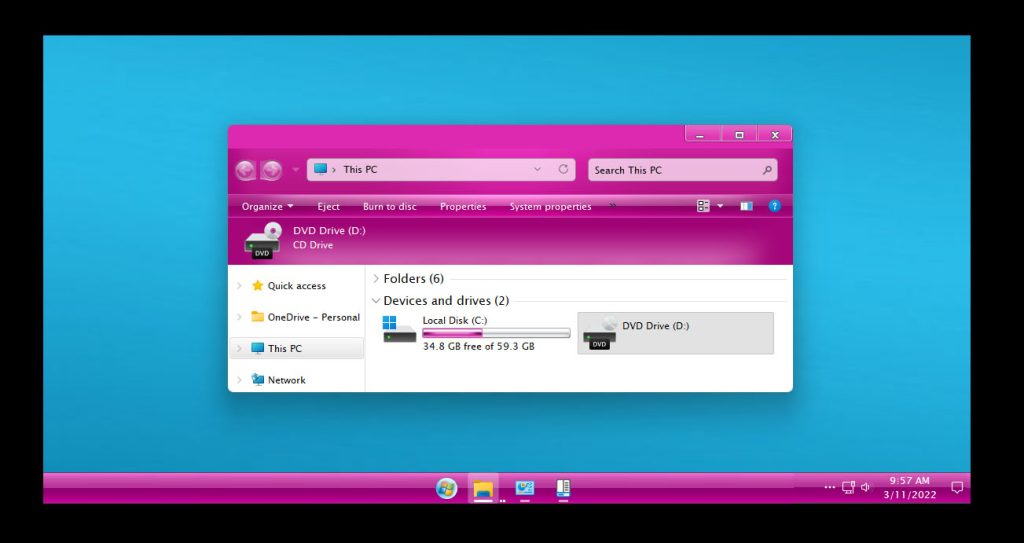Image resolution: width=1024 pixels, height=543 pixels.
Task: Open network status tray icon
Action: click(848, 487)
